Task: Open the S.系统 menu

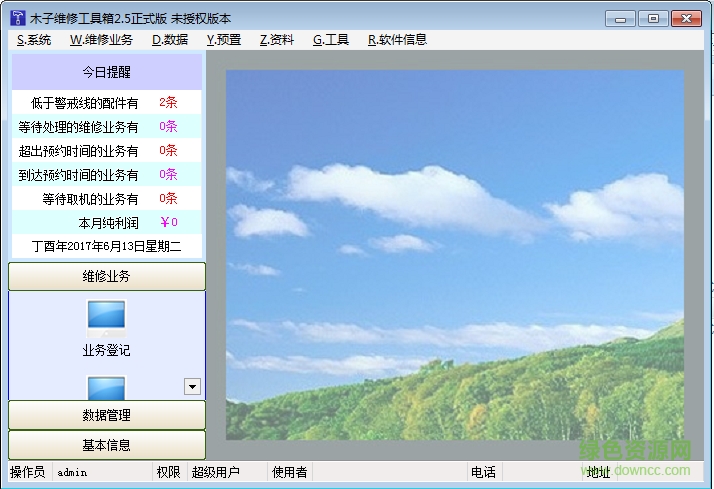Action: coord(34,40)
